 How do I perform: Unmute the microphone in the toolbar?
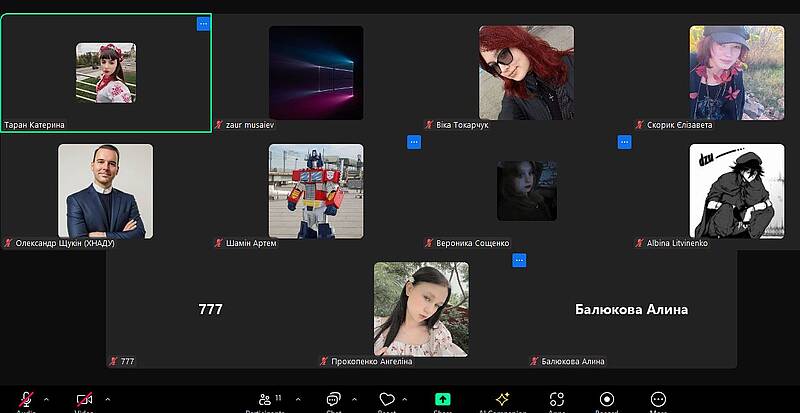pos(27,399)
